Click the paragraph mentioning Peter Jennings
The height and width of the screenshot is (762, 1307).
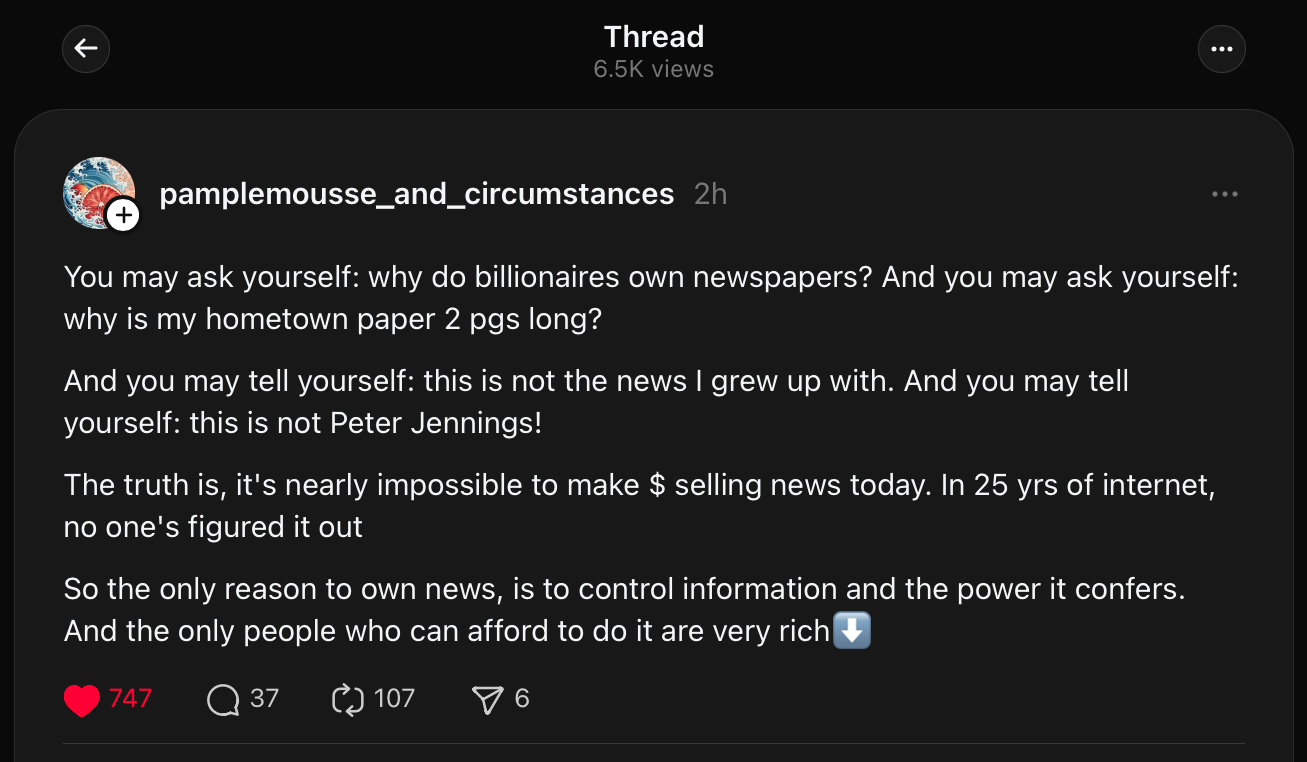coord(596,402)
